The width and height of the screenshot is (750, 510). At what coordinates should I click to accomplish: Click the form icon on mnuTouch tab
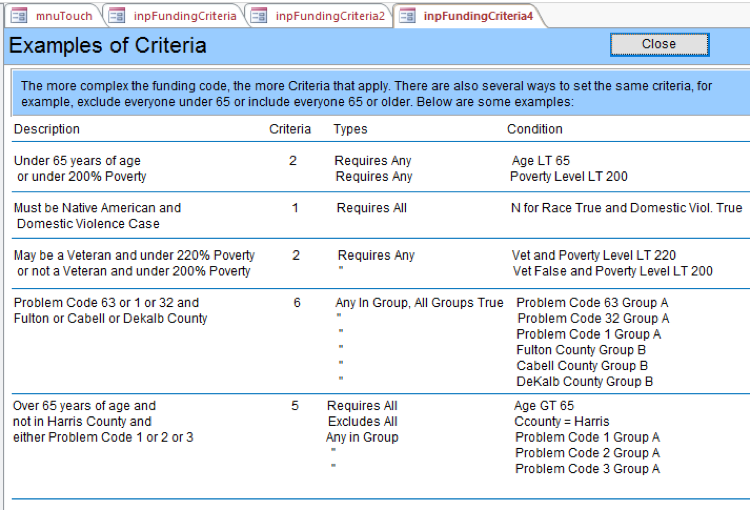[x=19, y=16]
